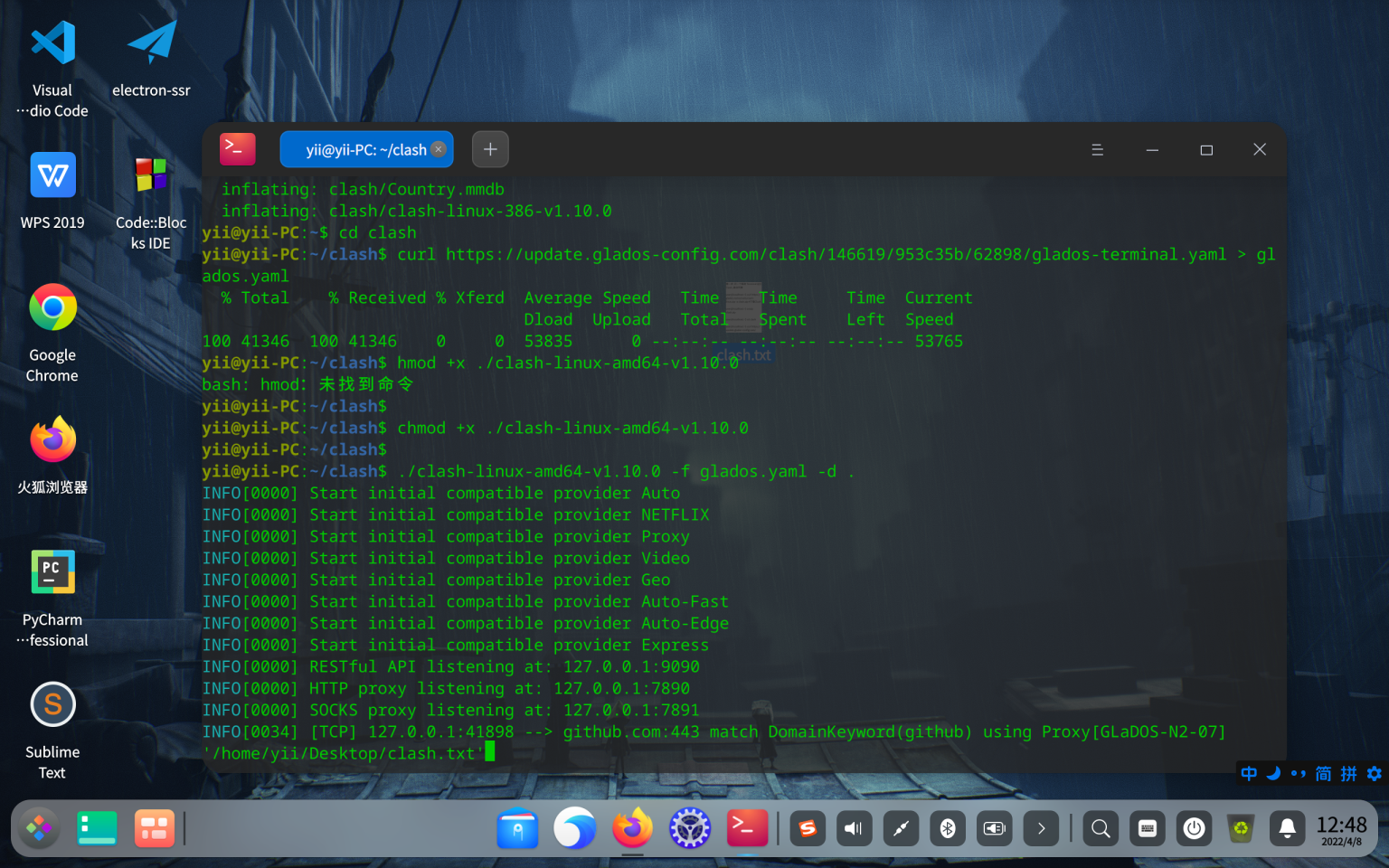Open PyCharm Professional desktop icon
Image resolution: width=1389 pixels, height=868 pixels.
coord(52,599)
